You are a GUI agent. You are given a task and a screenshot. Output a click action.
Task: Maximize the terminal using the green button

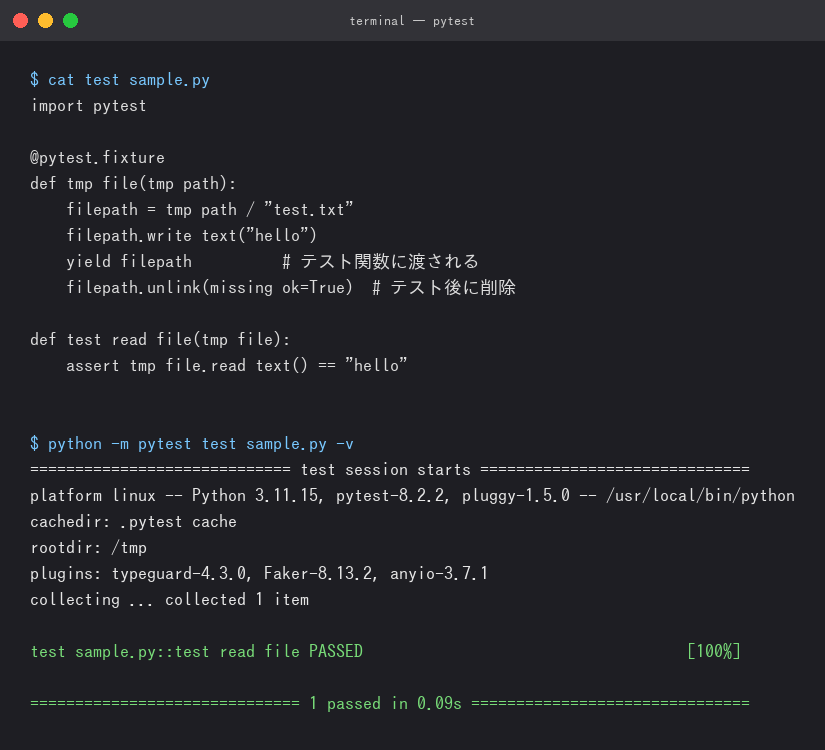(71, 21)
